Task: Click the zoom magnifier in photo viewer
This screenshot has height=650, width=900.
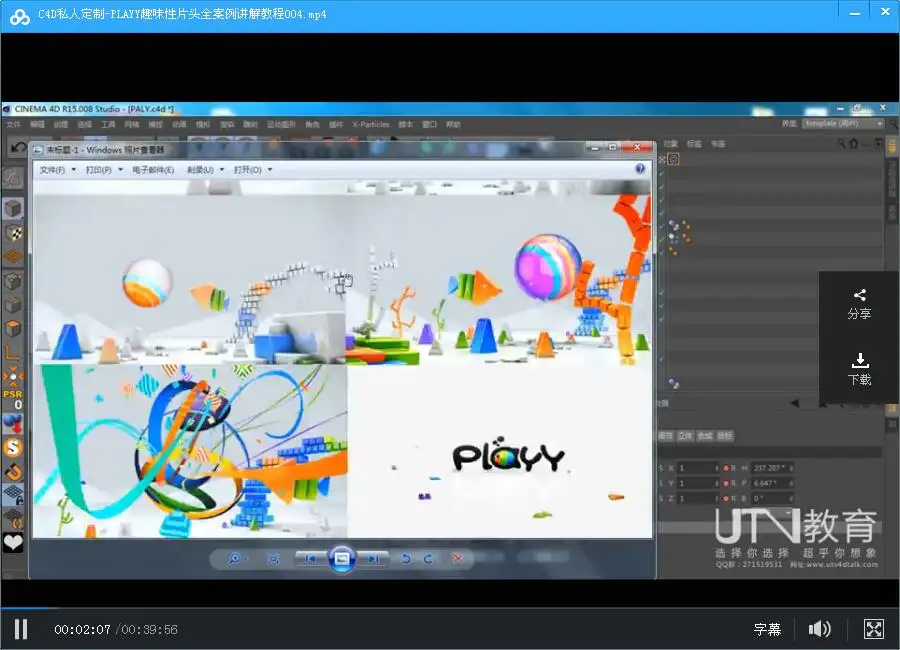Action: pos(235,558)
